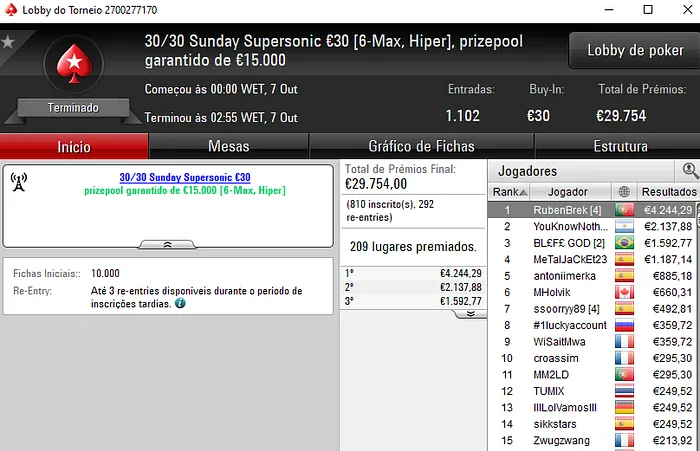This screenshot has height=451, width=700.
Task: Select sikkstars player name
Action: point(554,424)
